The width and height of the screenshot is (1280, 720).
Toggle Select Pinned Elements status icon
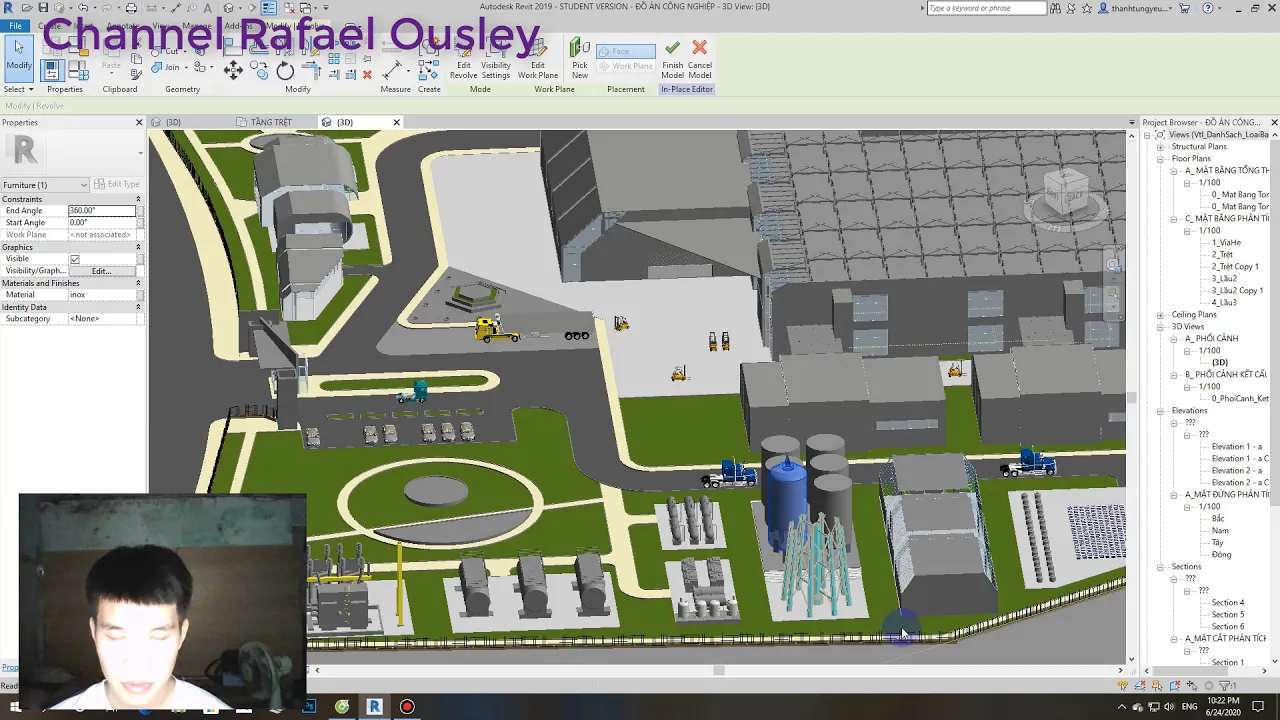pyautogui.click(x=1159, y=686)
